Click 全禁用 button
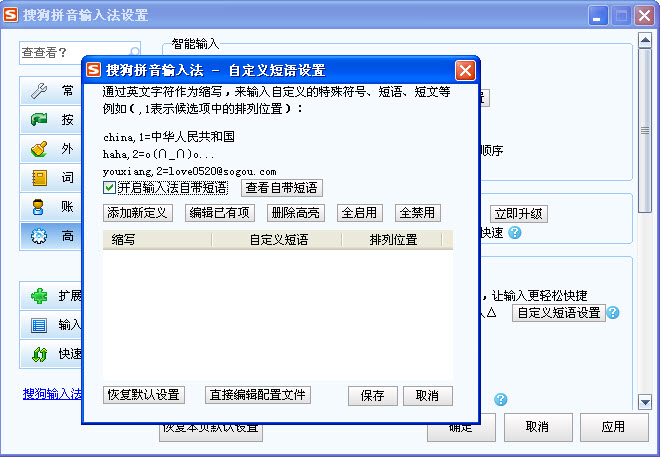Image resolution: width=661 pixels, height=457 pixels. coord(417,213)
